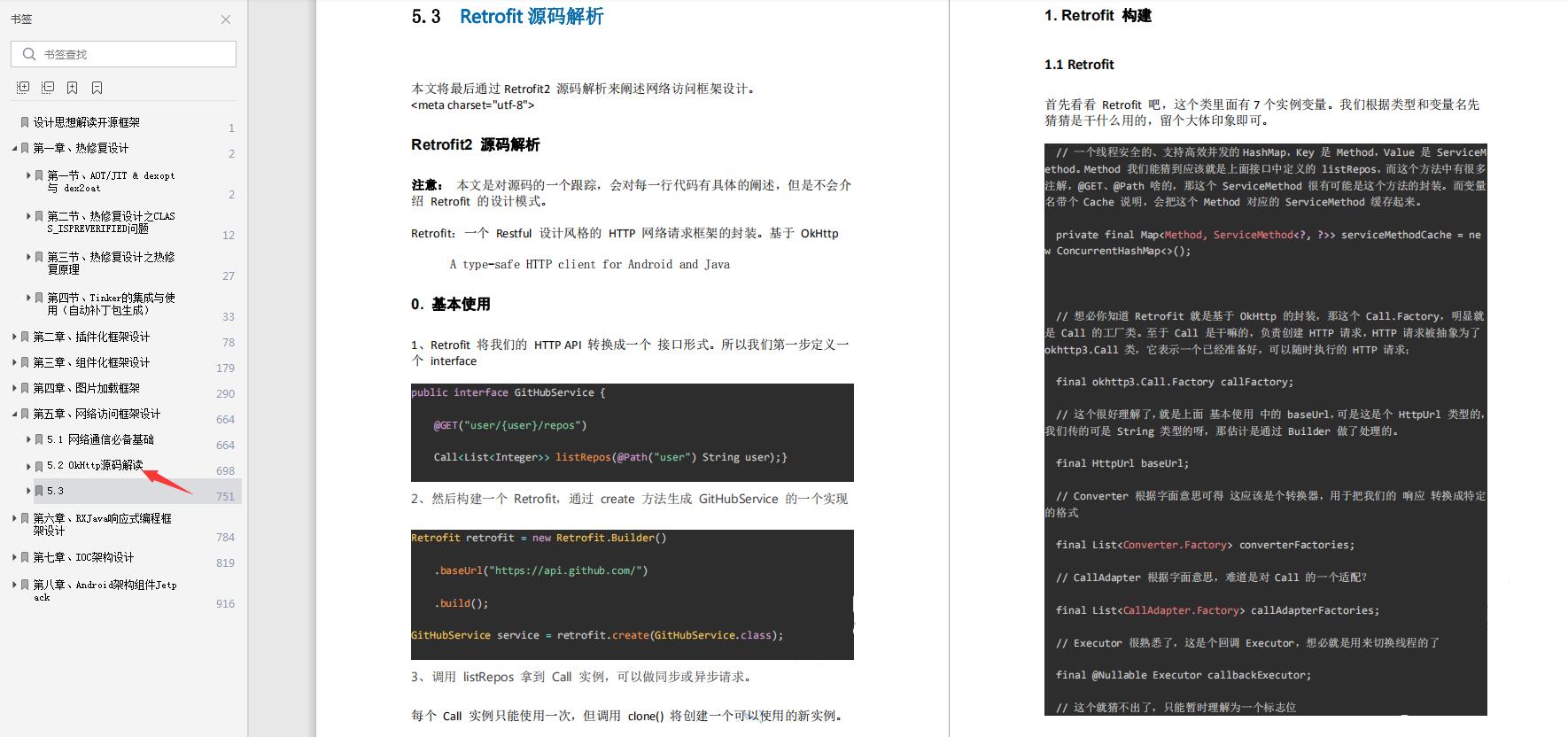Expand 第三章、组件化框架设计 chapter
1568x737 pixels.
(x=14, y=362)
